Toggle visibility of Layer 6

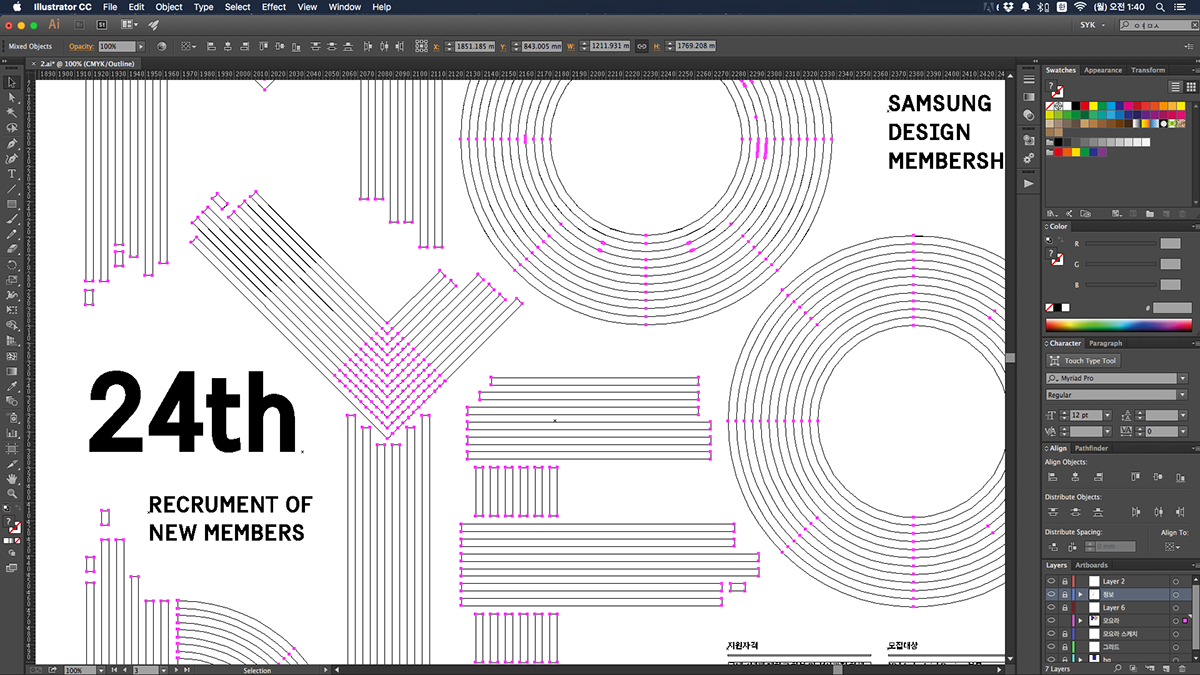pyautogui.click(x=1051, y=607)
